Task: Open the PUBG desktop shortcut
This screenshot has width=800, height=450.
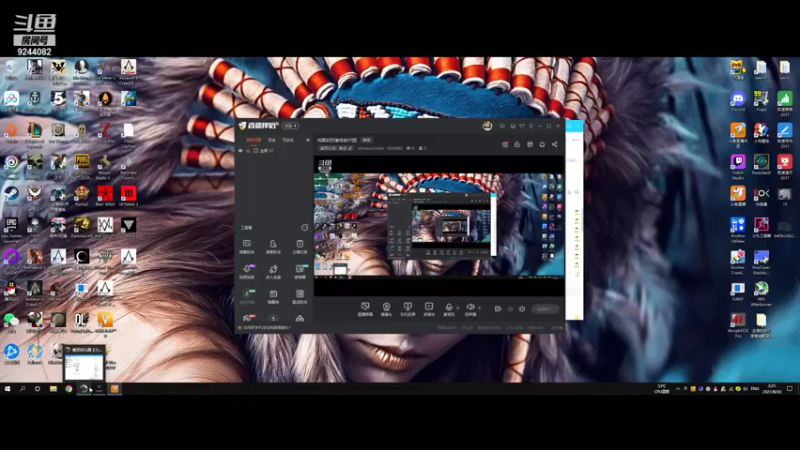Action: (x=82, y=166)
